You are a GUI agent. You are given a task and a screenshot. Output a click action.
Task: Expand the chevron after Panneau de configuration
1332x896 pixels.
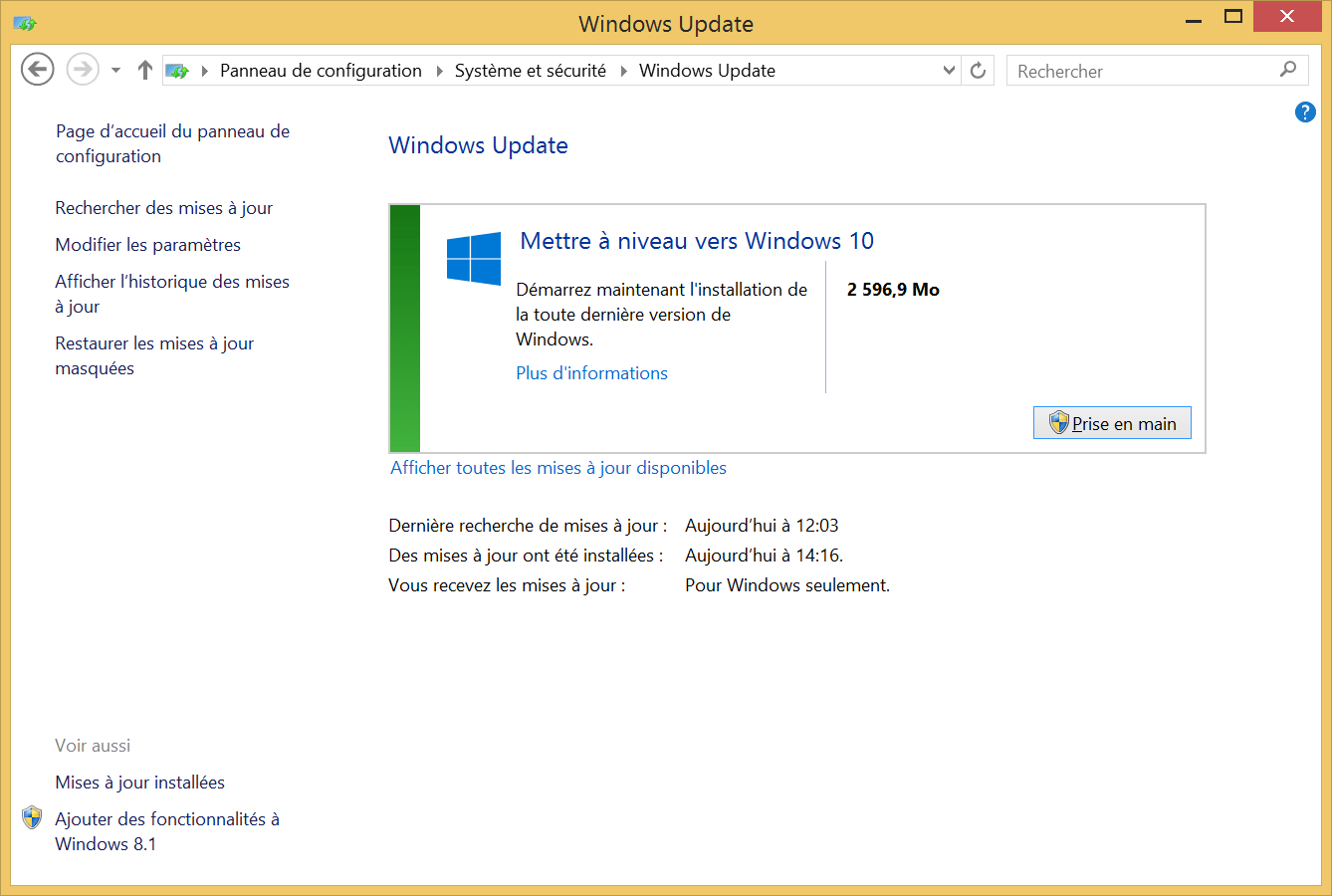coord(439,71)
